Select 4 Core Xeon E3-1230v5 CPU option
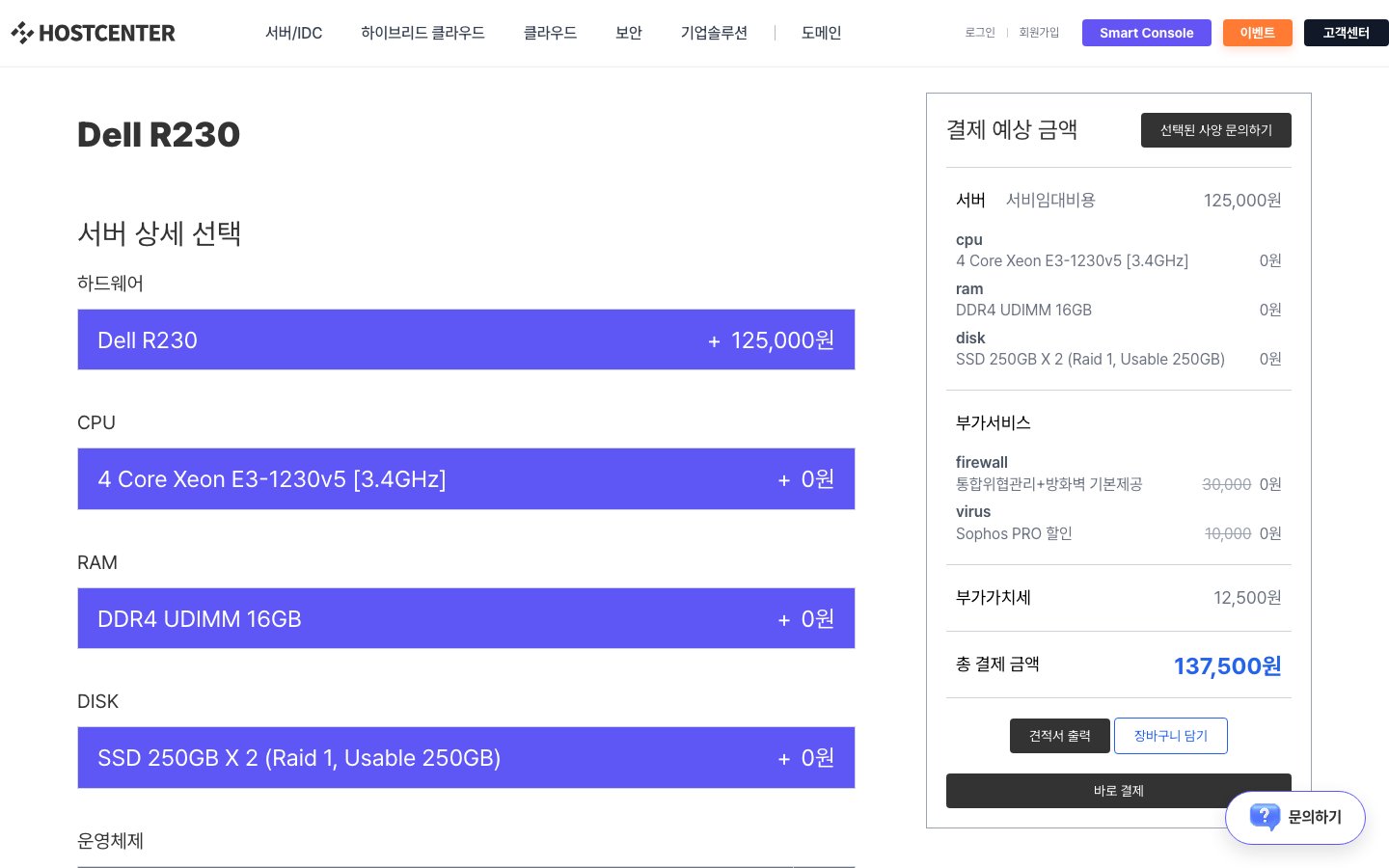Screen dimensions: 1389x868 466,479
